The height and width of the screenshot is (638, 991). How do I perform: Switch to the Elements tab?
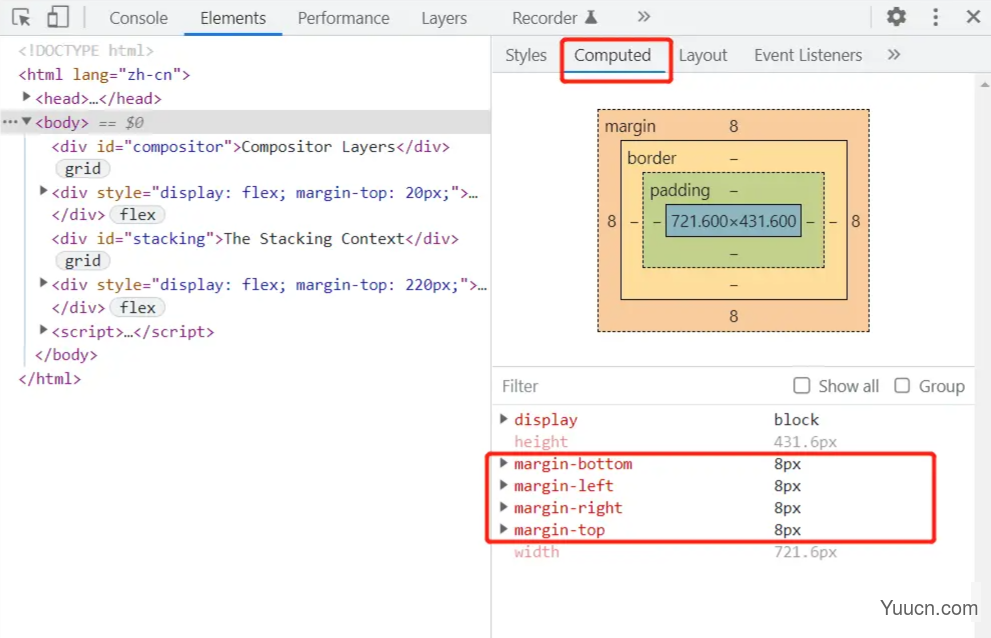(233, 18)
